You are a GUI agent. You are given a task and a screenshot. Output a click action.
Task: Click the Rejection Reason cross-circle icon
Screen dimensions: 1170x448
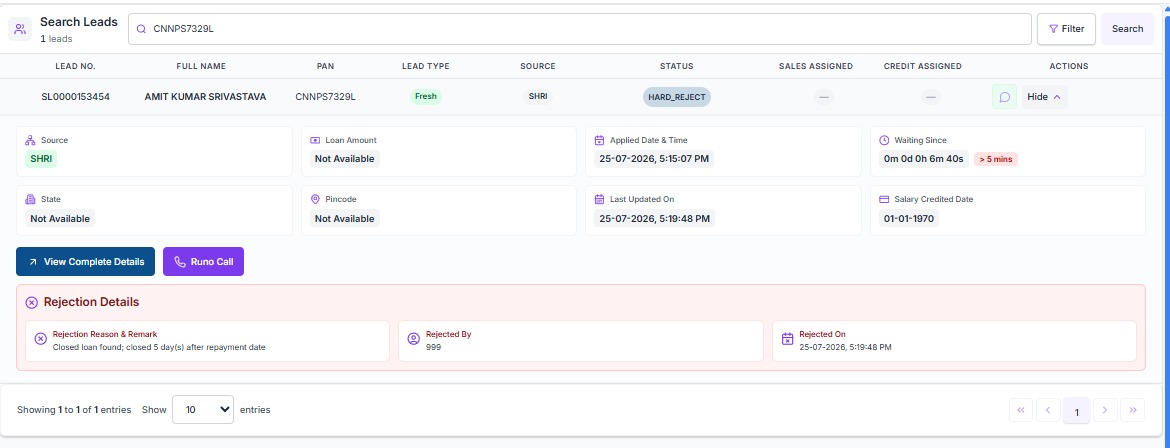pos(41,339)
